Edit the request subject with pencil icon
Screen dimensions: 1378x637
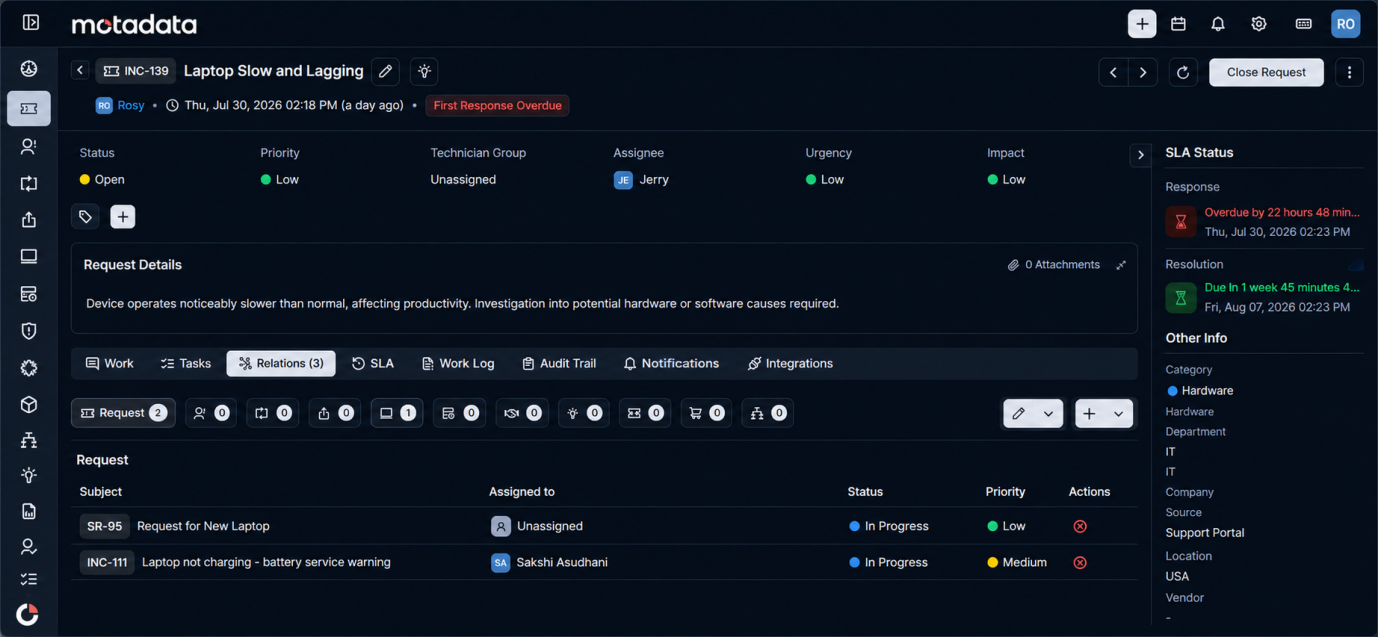(385, 72)
